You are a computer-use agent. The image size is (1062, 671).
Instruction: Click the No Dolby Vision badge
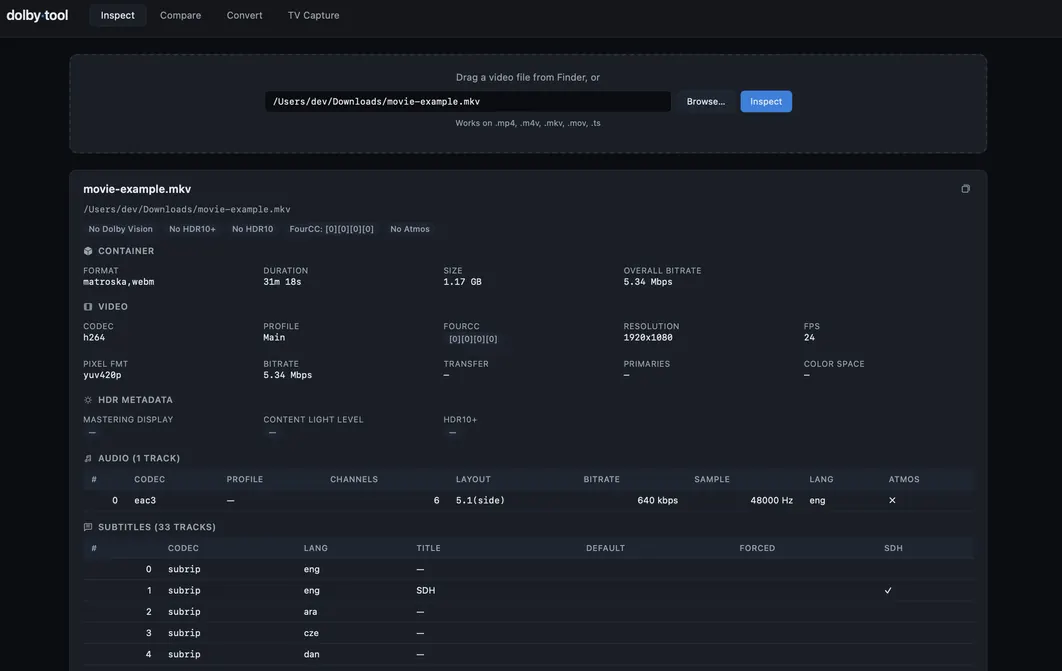click(x=121, y=229)
